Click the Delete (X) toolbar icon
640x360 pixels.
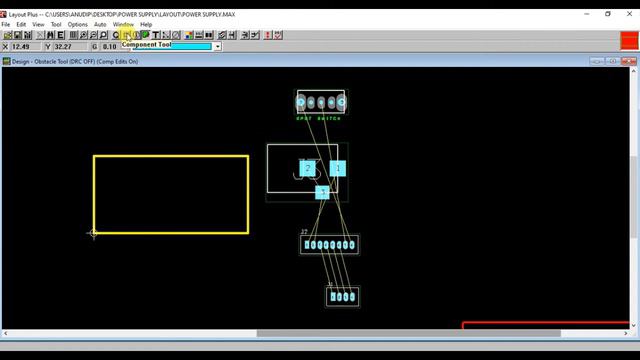point(40,36)
